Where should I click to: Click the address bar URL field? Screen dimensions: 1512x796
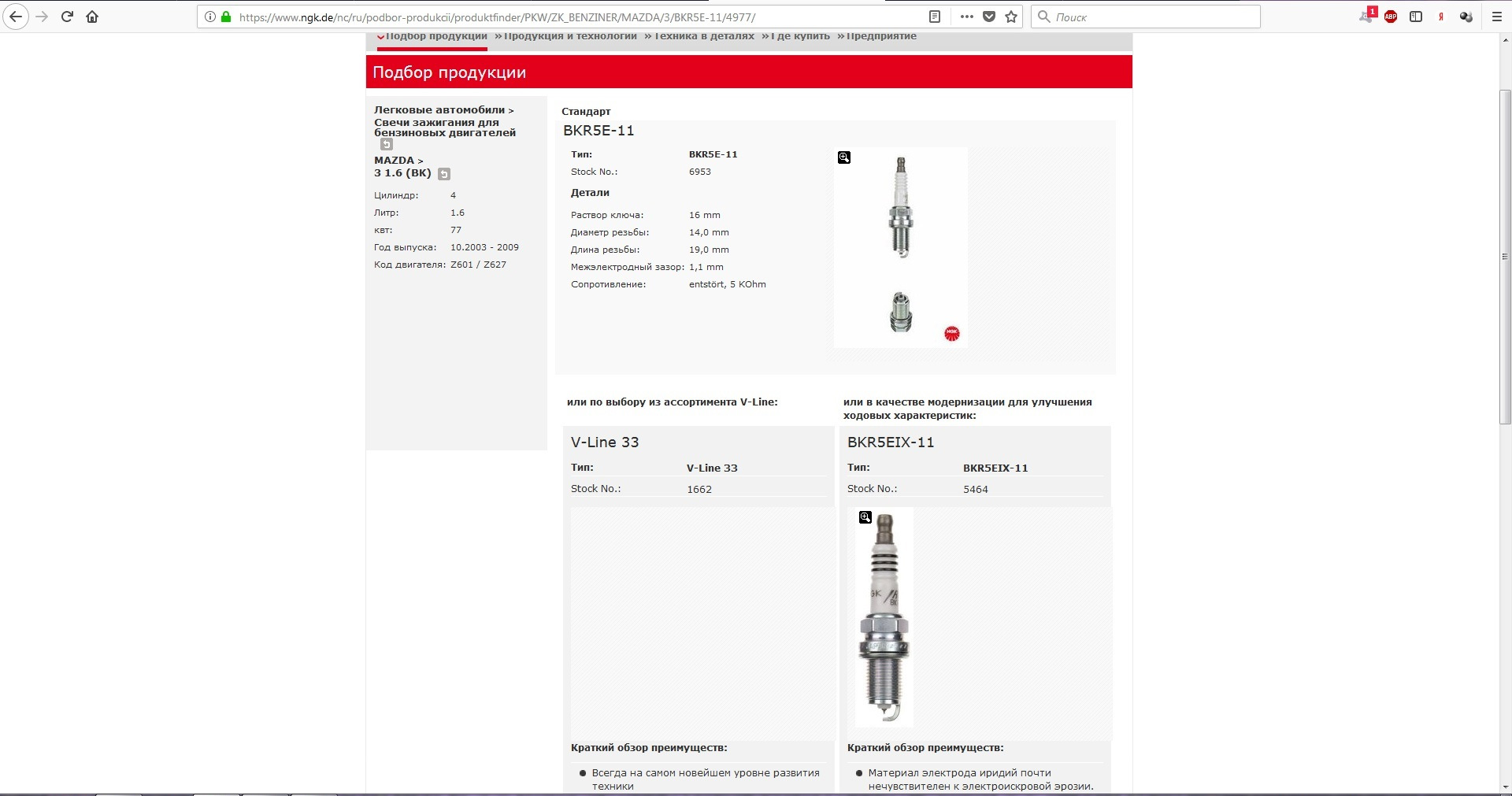tap(579, 17)
